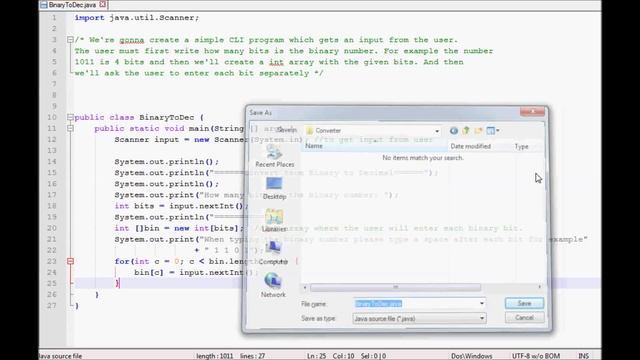This screenshot has height=360, width=640.
Task: Click the 'import java.util.Scanner;' line
Action: pos(137,18)
